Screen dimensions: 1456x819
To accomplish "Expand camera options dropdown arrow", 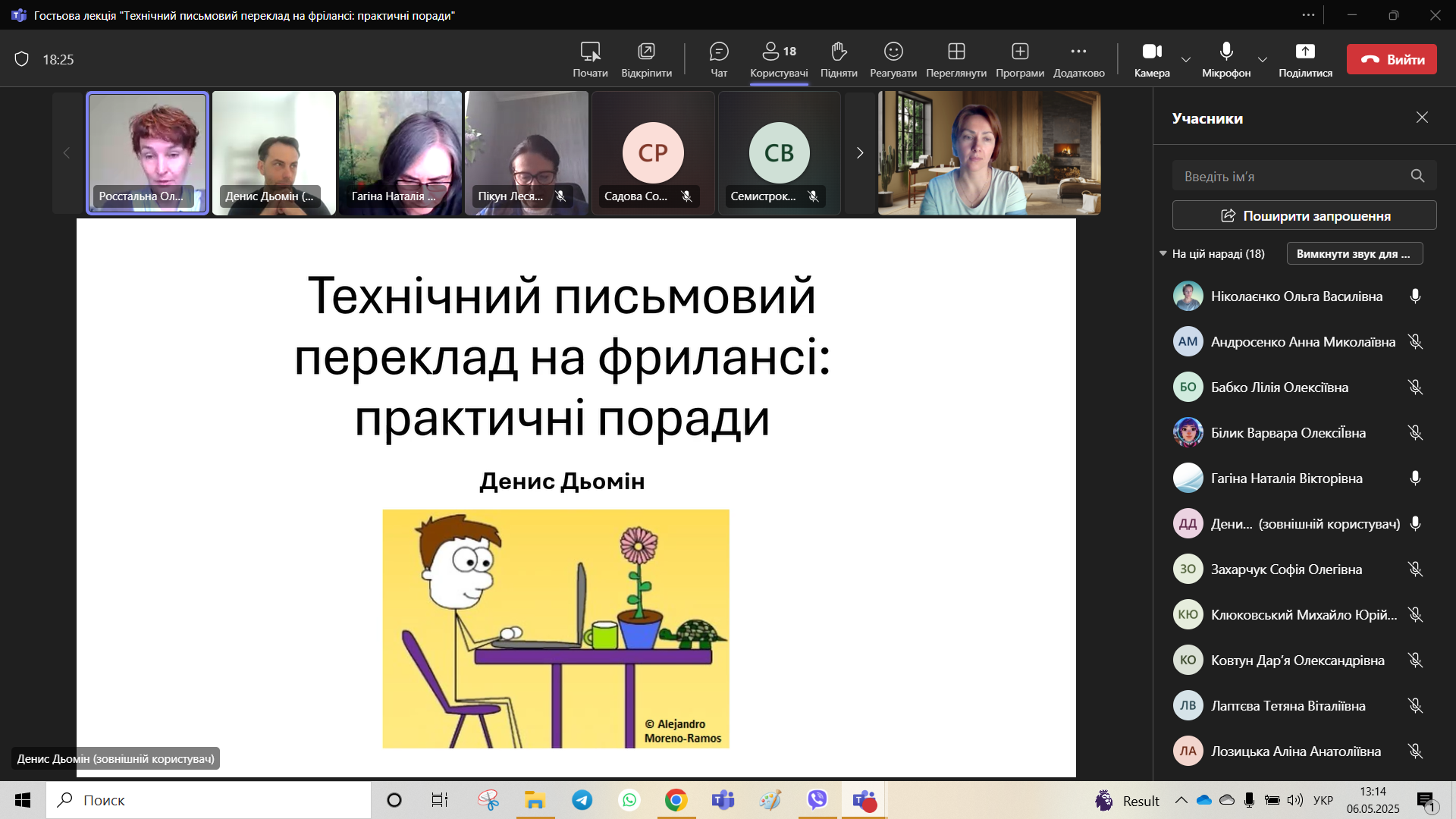I will (1186, 60).
